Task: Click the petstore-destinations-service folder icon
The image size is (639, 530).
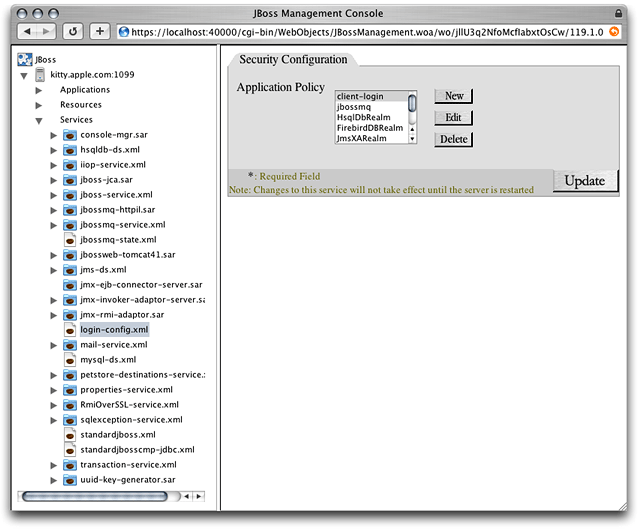Action: coord(70,375)
